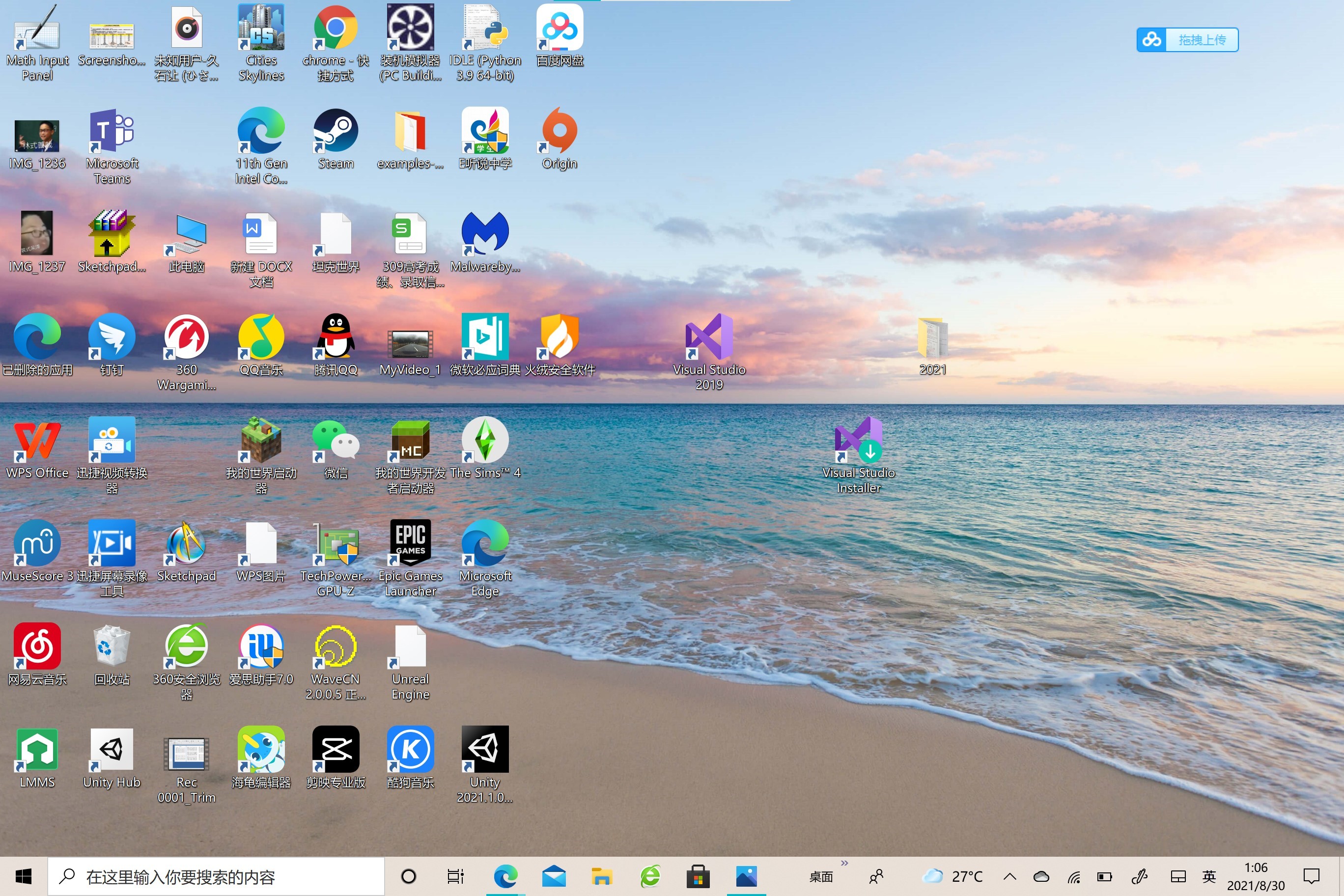Open Photos app on the taskbar
This screenshot has width=1344, height=896.
[746, 876]
